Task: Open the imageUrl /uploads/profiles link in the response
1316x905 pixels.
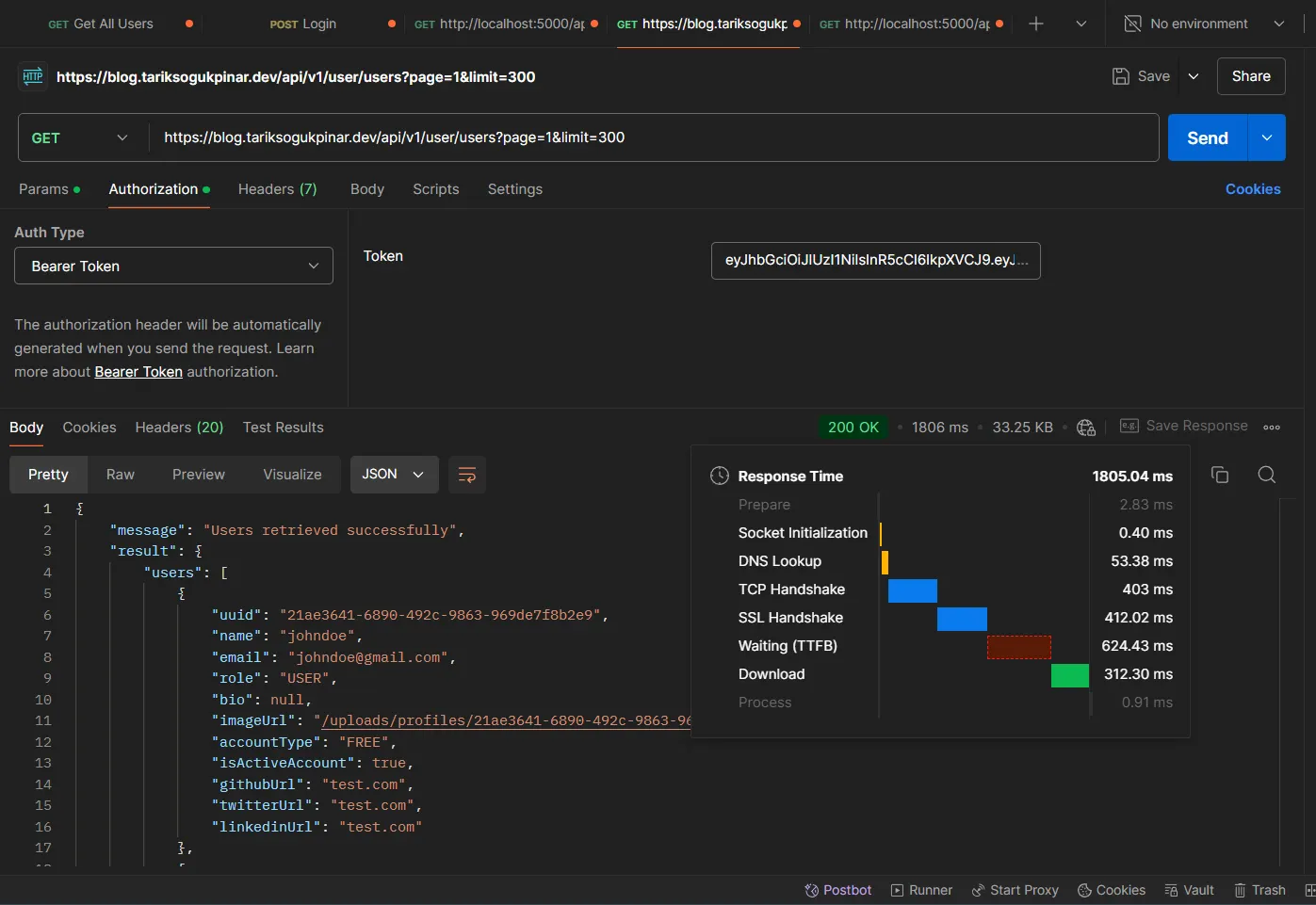Action: pyautogui.click(x=508, y=720)
